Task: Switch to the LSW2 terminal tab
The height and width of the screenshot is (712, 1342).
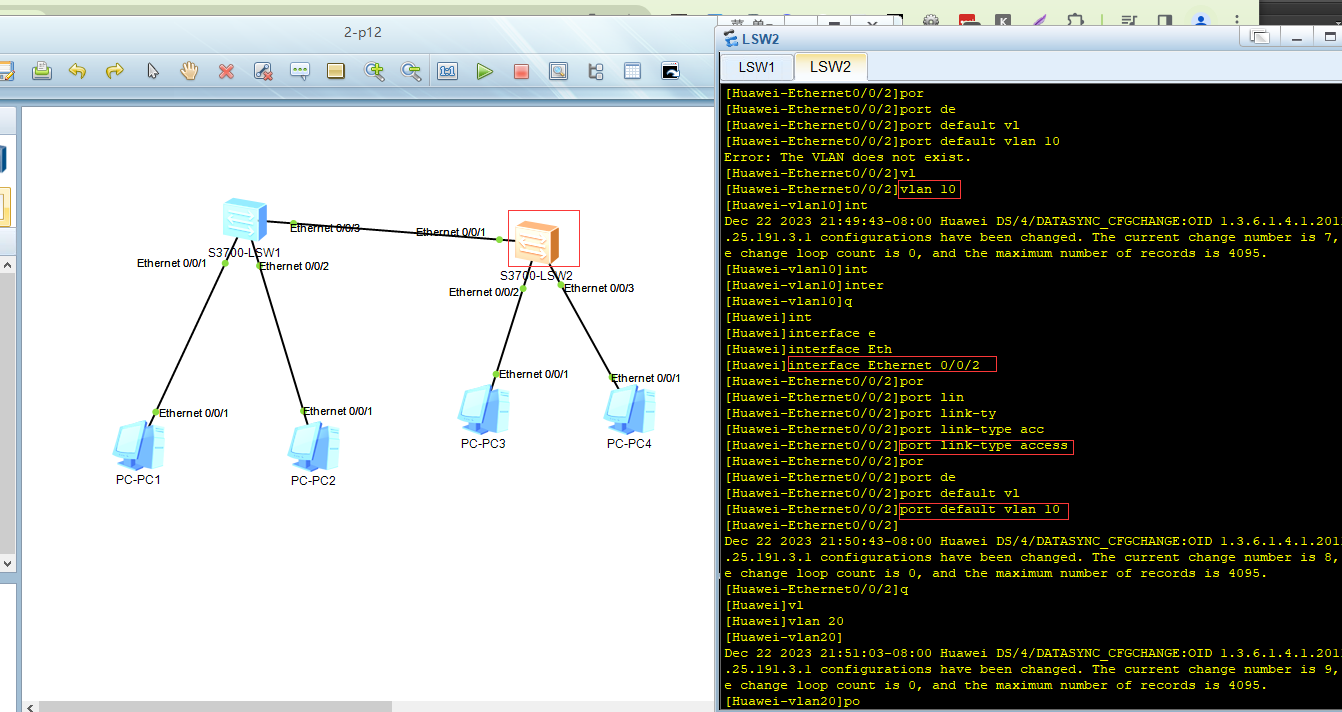Action: click(x=830, y=67)
